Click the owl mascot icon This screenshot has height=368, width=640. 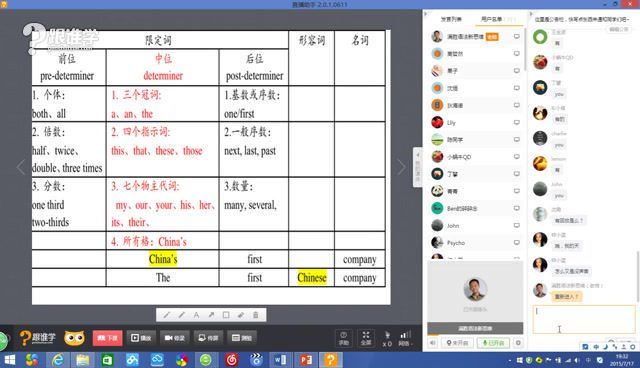pos(74,338)
